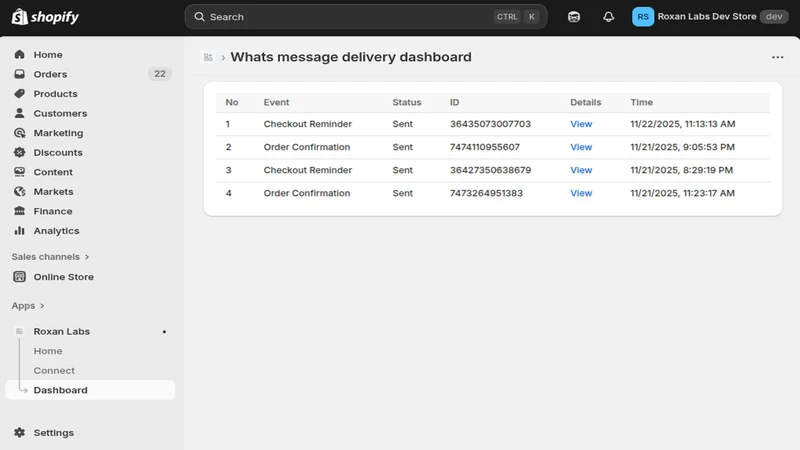Image resolution: width=800 pixels, height=450 pixels.
Task: View details for ID 36435073007703
Action: [x=581, y=124]
